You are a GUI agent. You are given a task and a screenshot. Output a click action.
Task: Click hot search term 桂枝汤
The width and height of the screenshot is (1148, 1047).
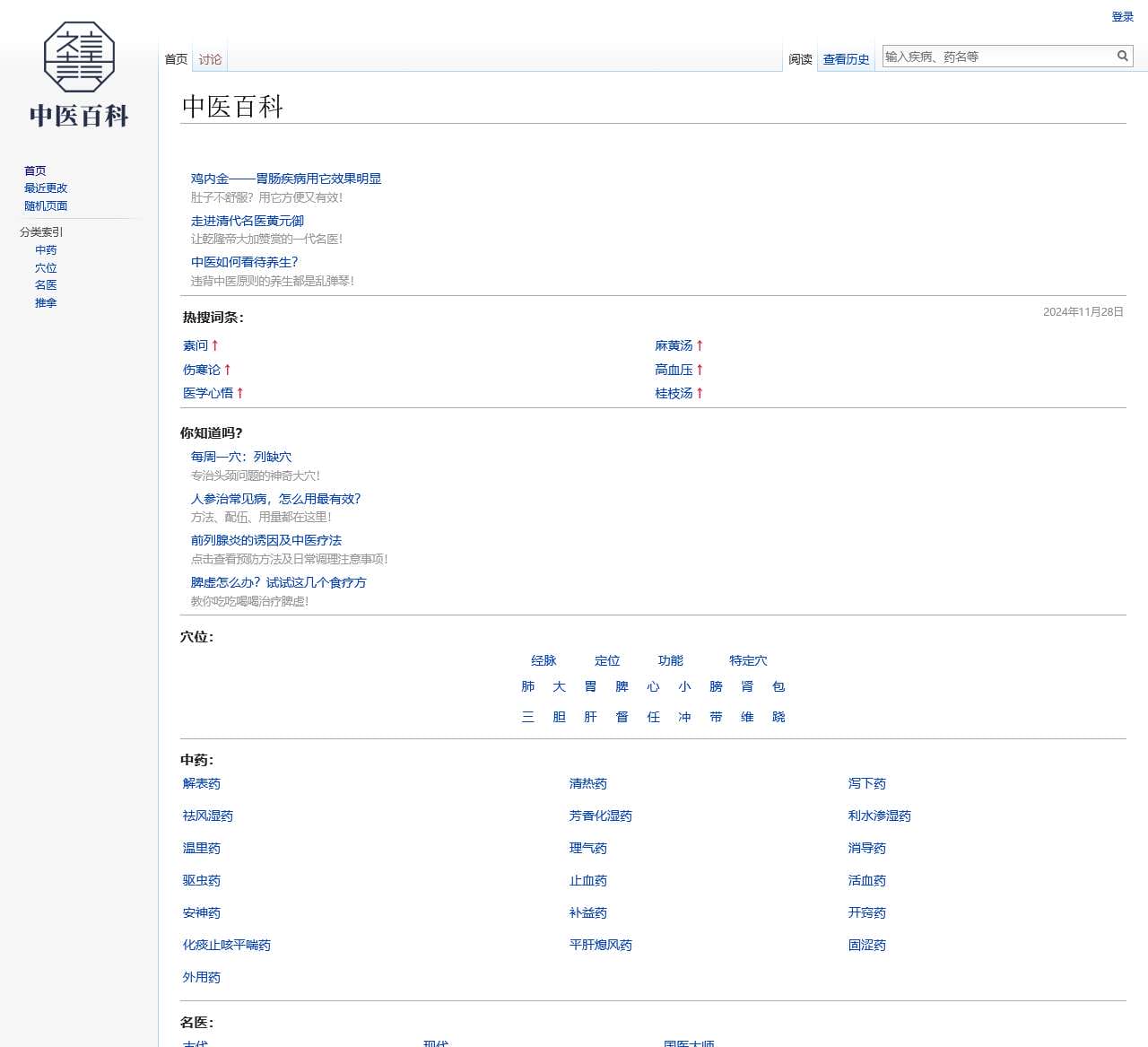coord(674,393)
